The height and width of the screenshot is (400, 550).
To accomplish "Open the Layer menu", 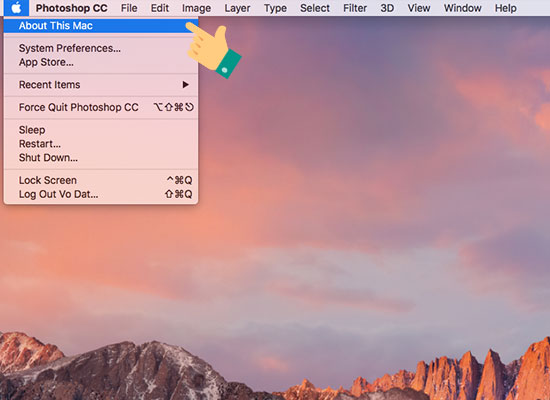I will click(237, 8).
